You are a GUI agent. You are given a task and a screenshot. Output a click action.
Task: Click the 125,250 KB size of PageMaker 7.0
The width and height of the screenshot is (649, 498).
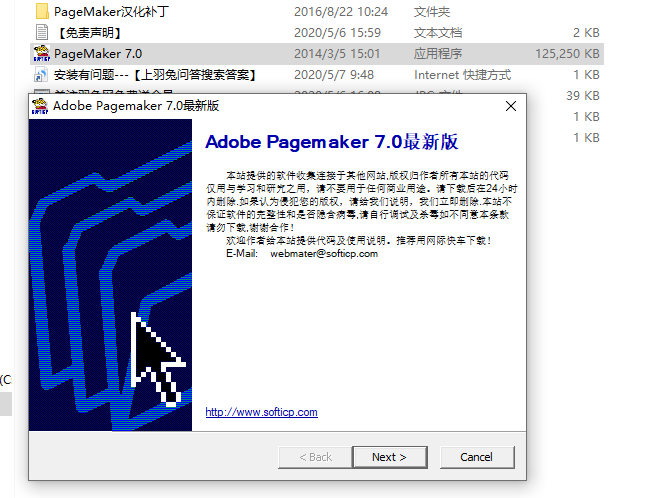pyautogui.click(x=568, y=53)
